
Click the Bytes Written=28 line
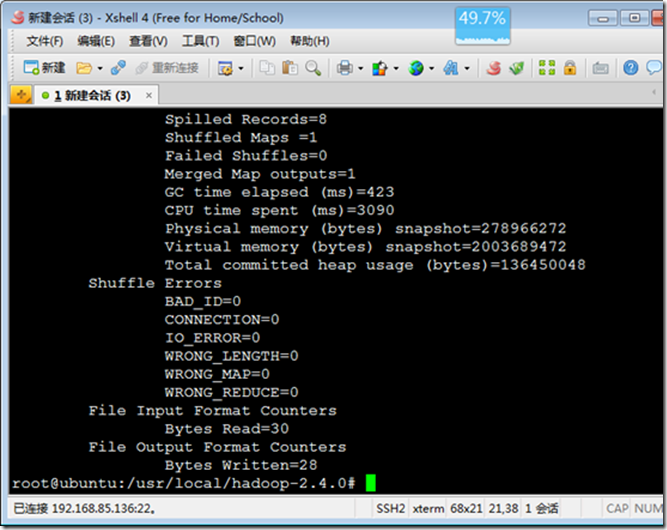click(241, 465)
